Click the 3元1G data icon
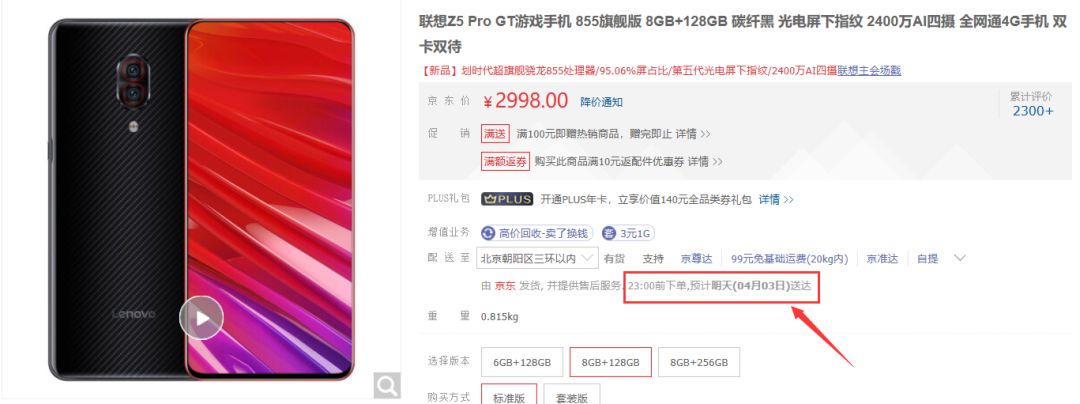 [609, 233]
